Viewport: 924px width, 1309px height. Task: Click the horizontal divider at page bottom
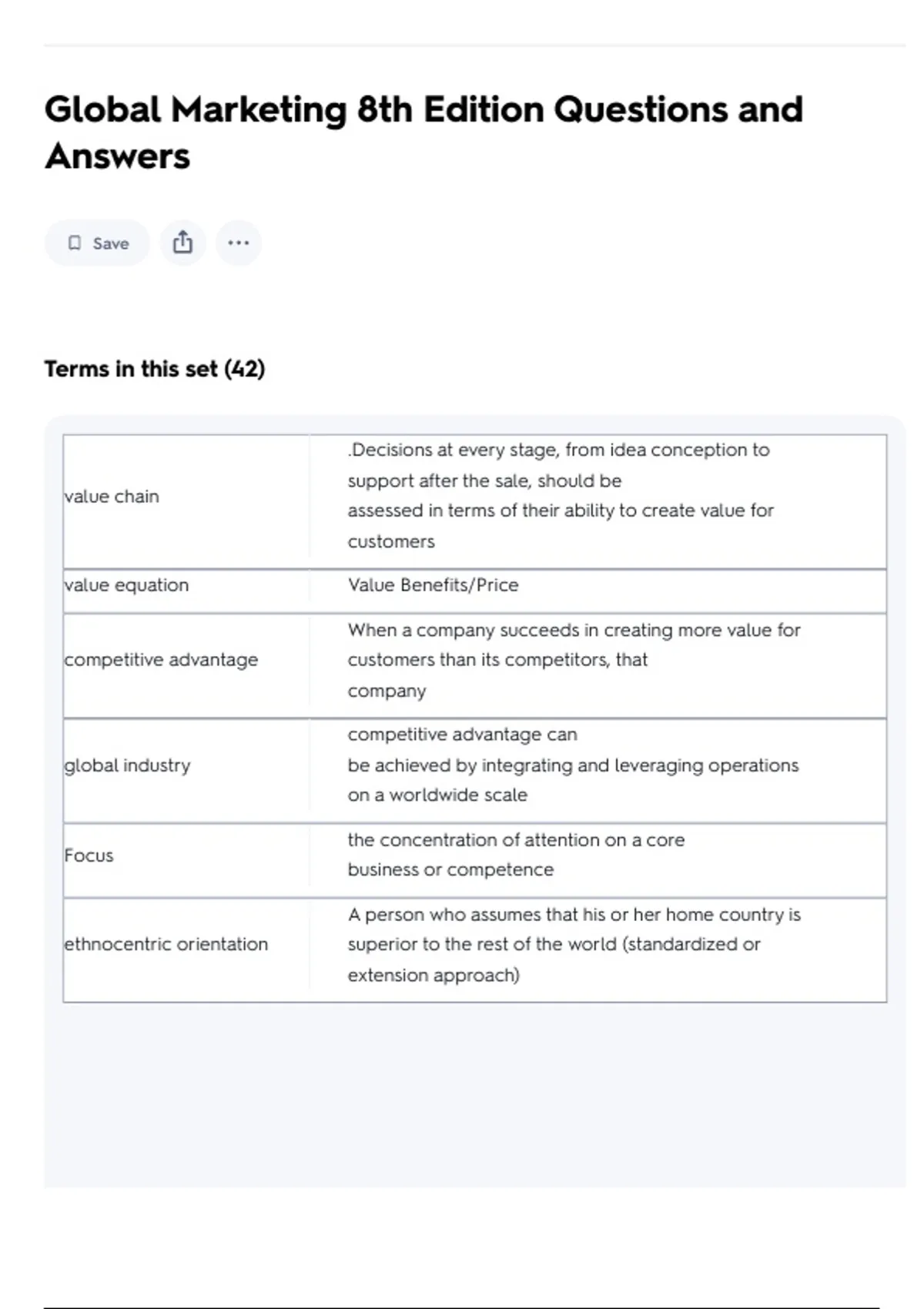tap(462, 1307)
